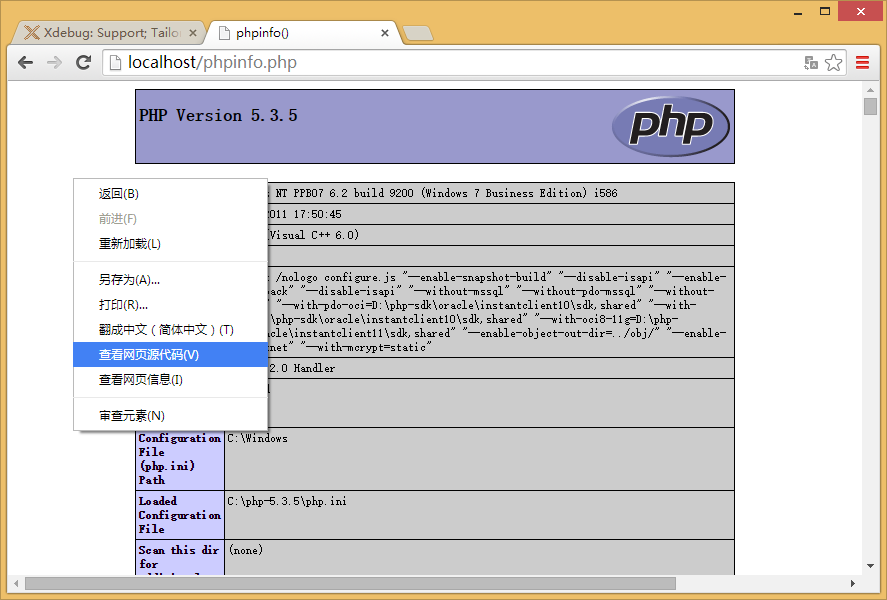This screenshot has height=600, width=887.
Task: Click the vertical scrollbar down arrow
Action: point(870,567)
